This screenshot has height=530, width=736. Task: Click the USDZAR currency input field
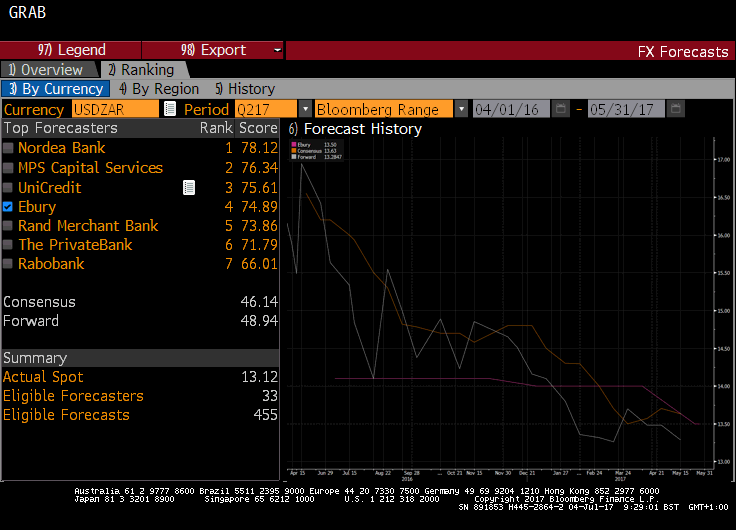115,109
